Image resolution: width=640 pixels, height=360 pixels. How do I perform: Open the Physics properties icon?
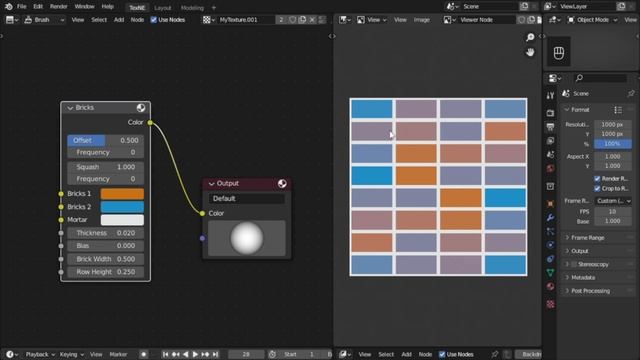point(550,245)
